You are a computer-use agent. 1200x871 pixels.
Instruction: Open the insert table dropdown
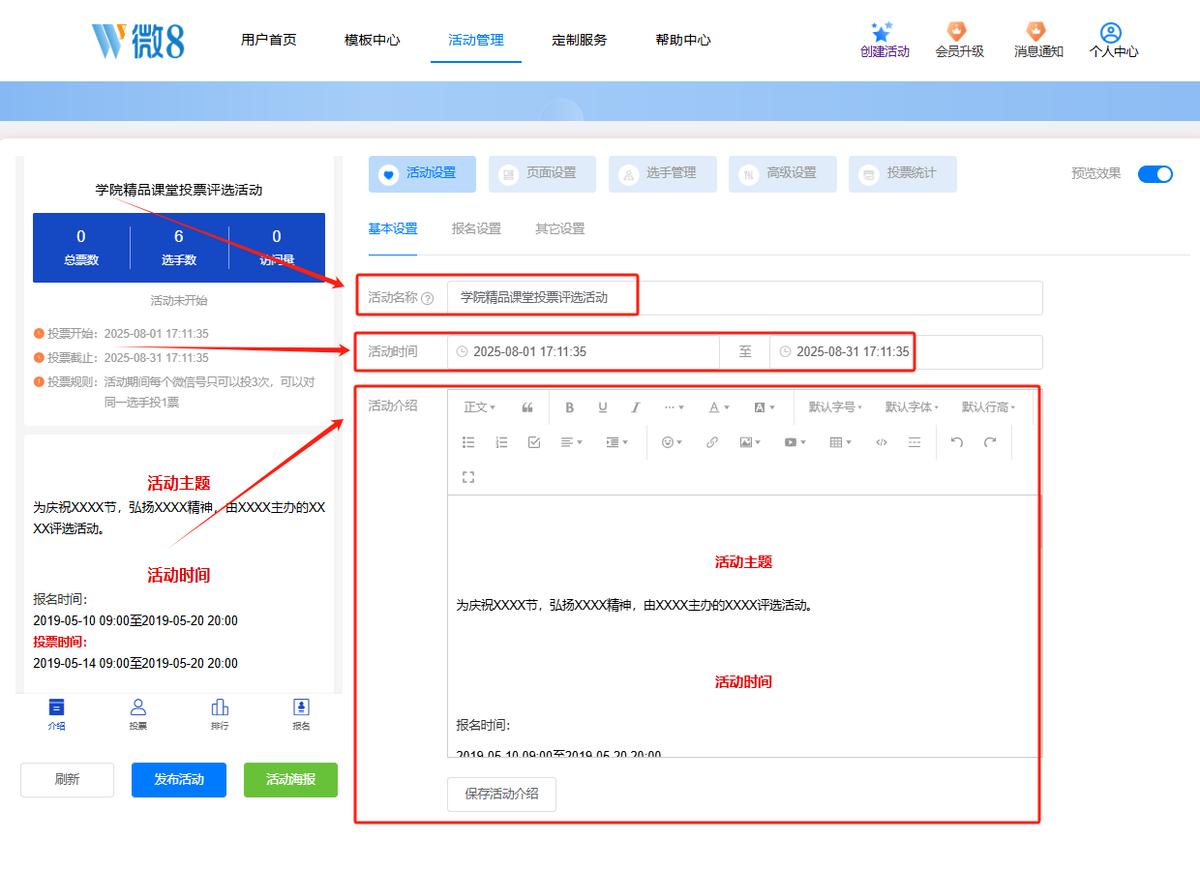tap(840, 442)
